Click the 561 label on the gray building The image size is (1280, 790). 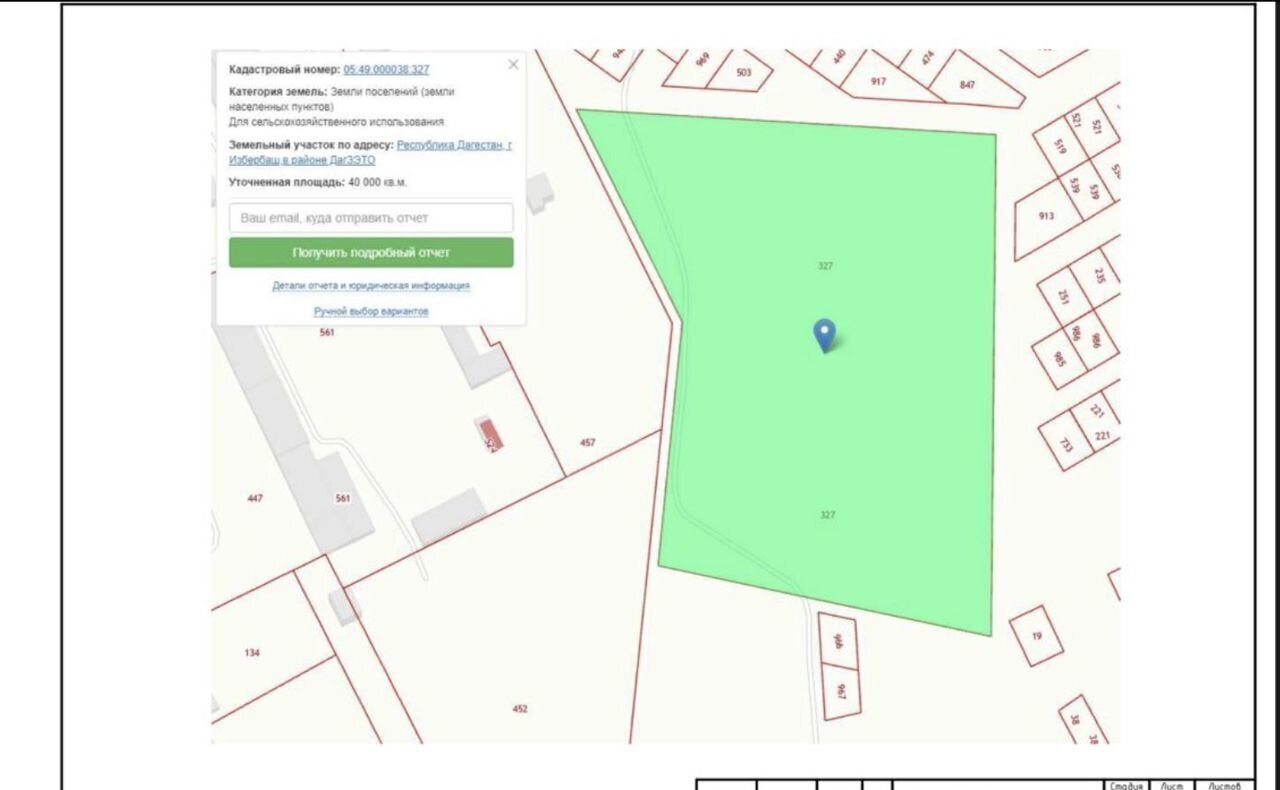pyautogui.click(x=342, y=498)
